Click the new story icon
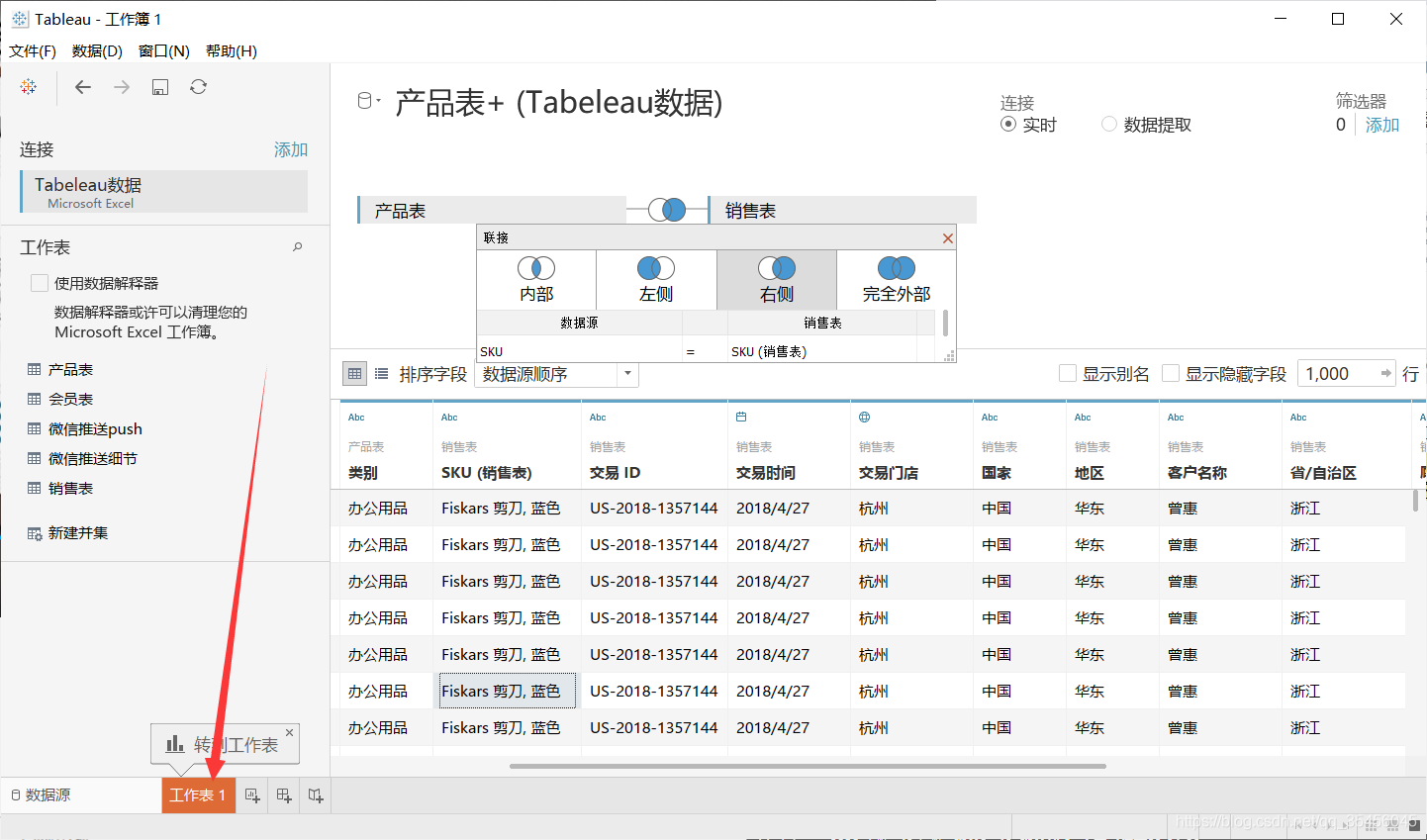Screen dimensions: 1427x840 (316, 795)
